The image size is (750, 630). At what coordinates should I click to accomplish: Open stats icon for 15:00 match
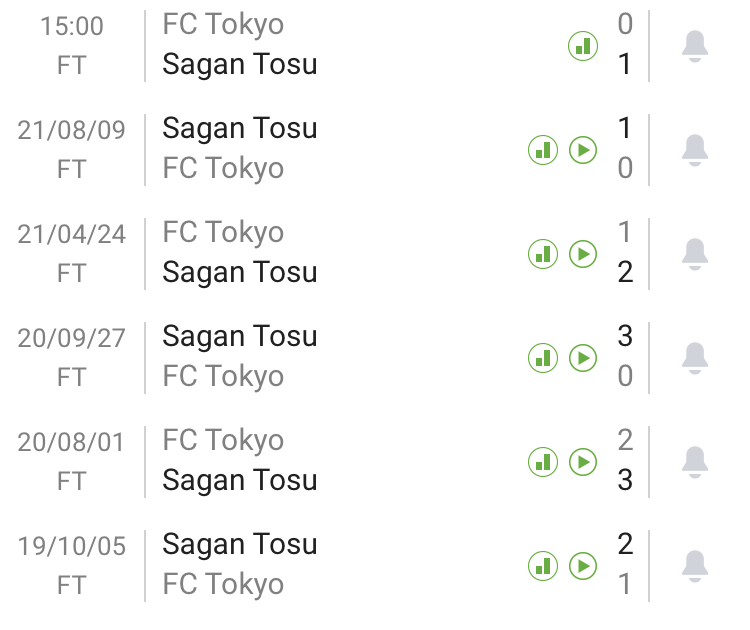583,45
